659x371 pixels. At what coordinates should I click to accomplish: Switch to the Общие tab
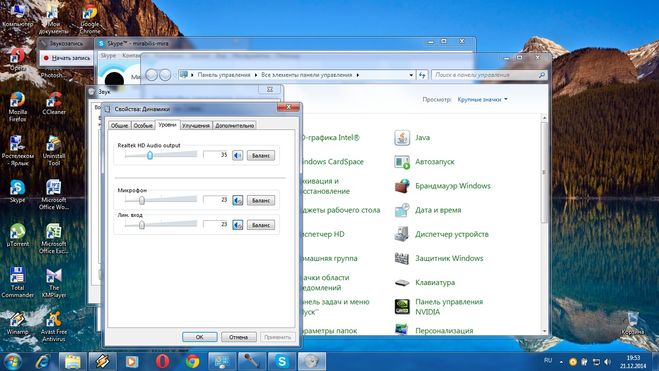tap(119, 126)
